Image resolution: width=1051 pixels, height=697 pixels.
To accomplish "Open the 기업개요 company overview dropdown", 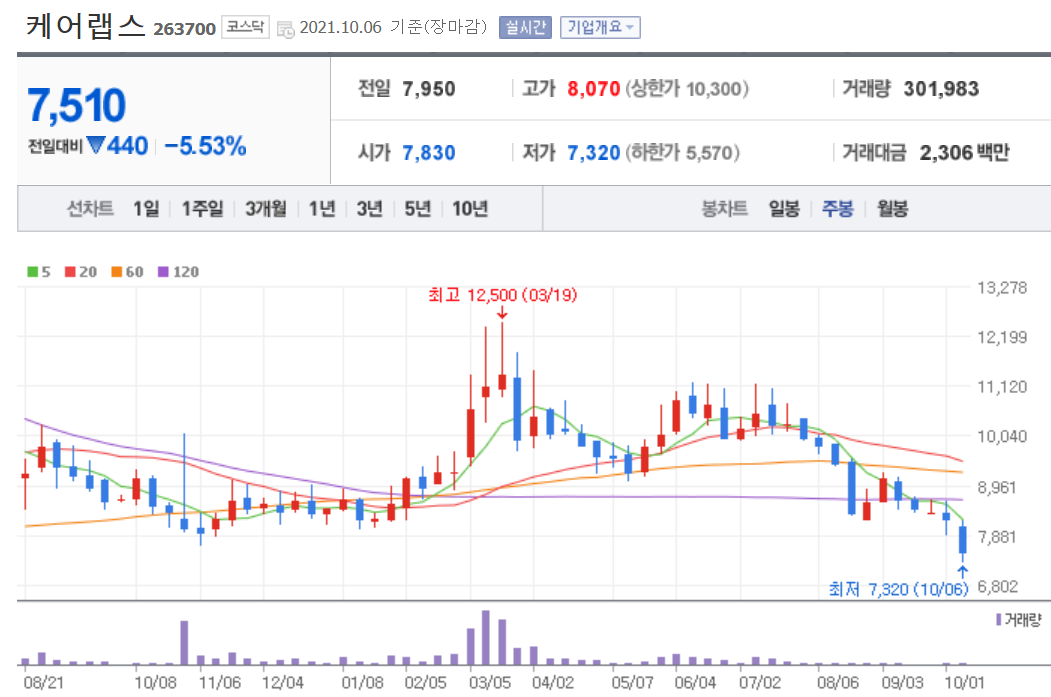I will click(602, 27).
